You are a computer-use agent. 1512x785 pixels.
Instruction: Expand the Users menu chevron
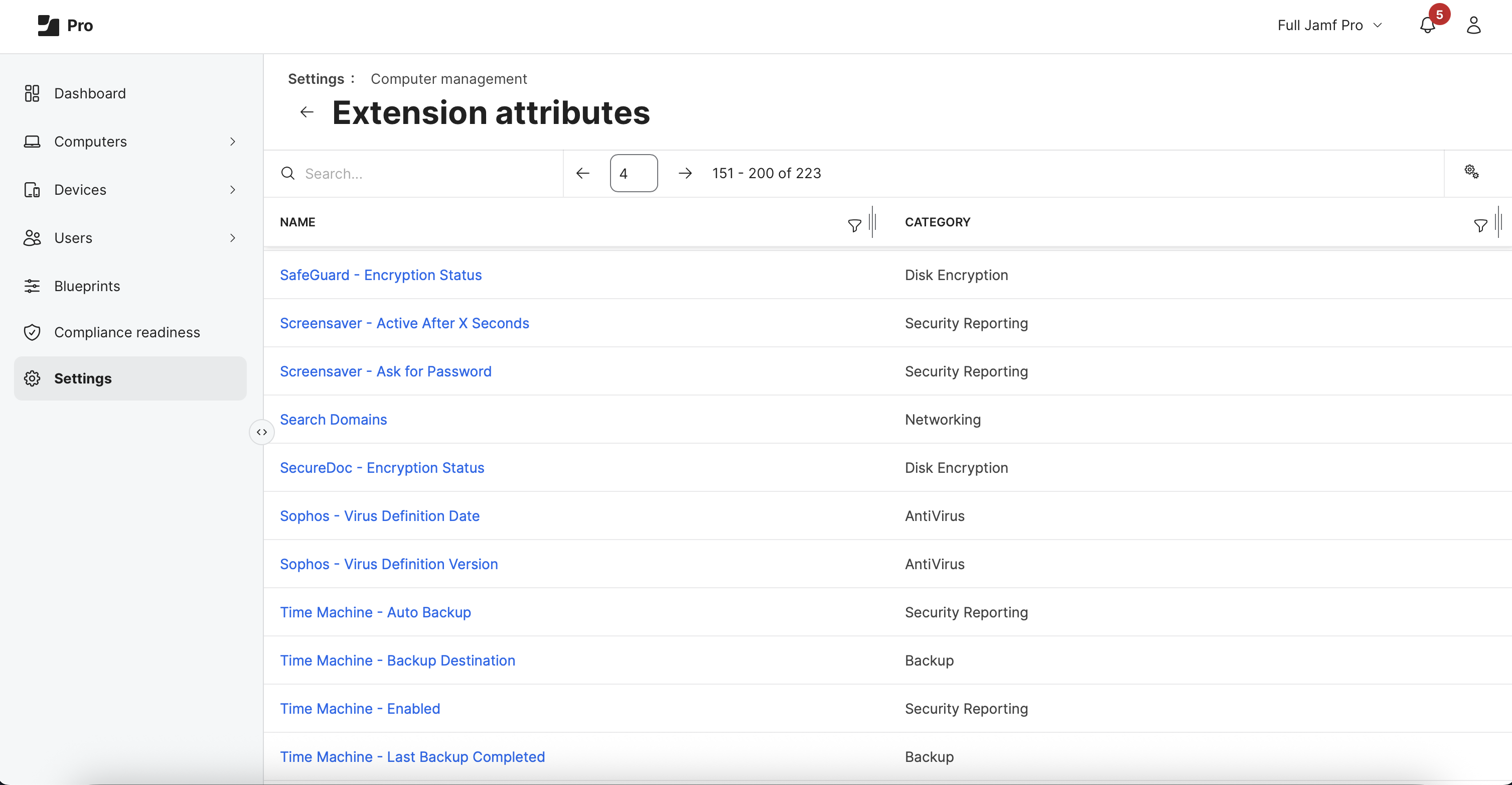pos(232,238)
